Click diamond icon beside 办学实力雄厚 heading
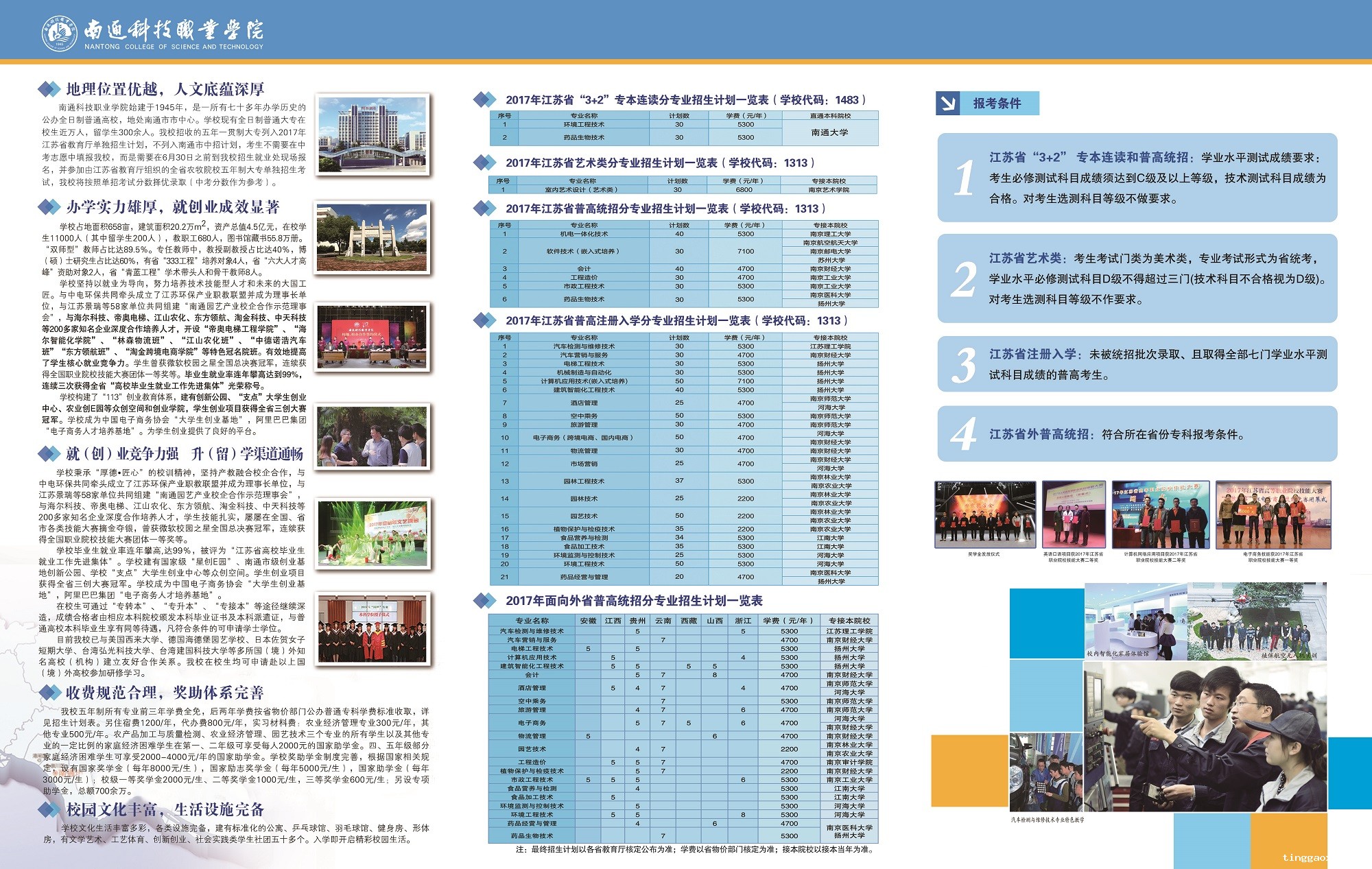The height and width of the screenshot is (869, 1372). pyautogui.click(x=49, y=206)
